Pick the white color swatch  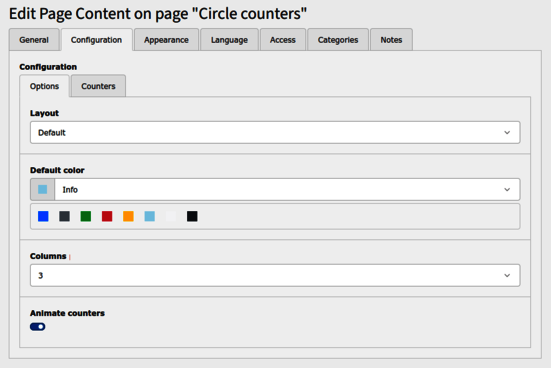coord(171,216)
